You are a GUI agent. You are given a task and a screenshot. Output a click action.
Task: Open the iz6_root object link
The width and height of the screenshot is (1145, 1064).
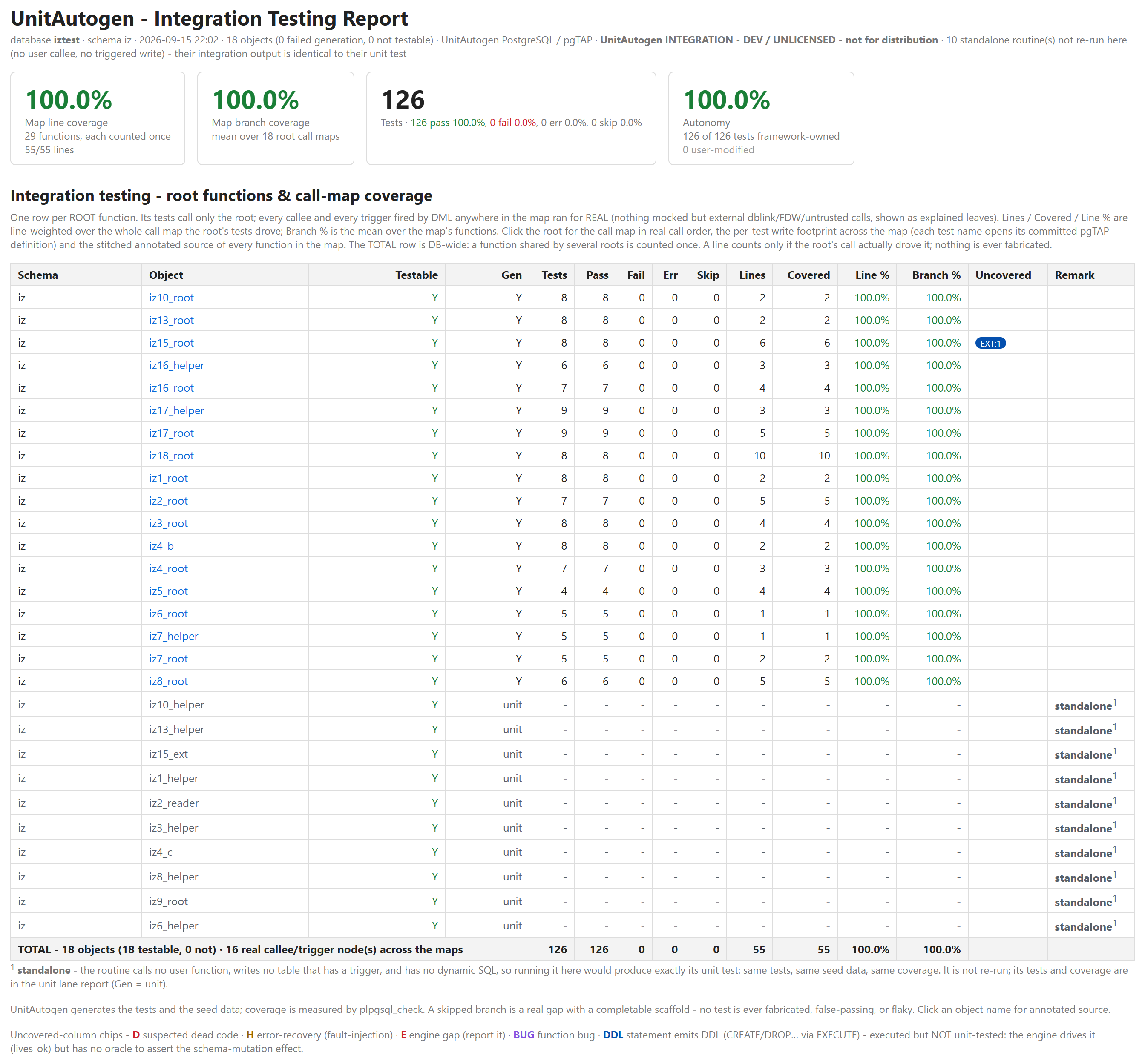[x=168, y=614]
